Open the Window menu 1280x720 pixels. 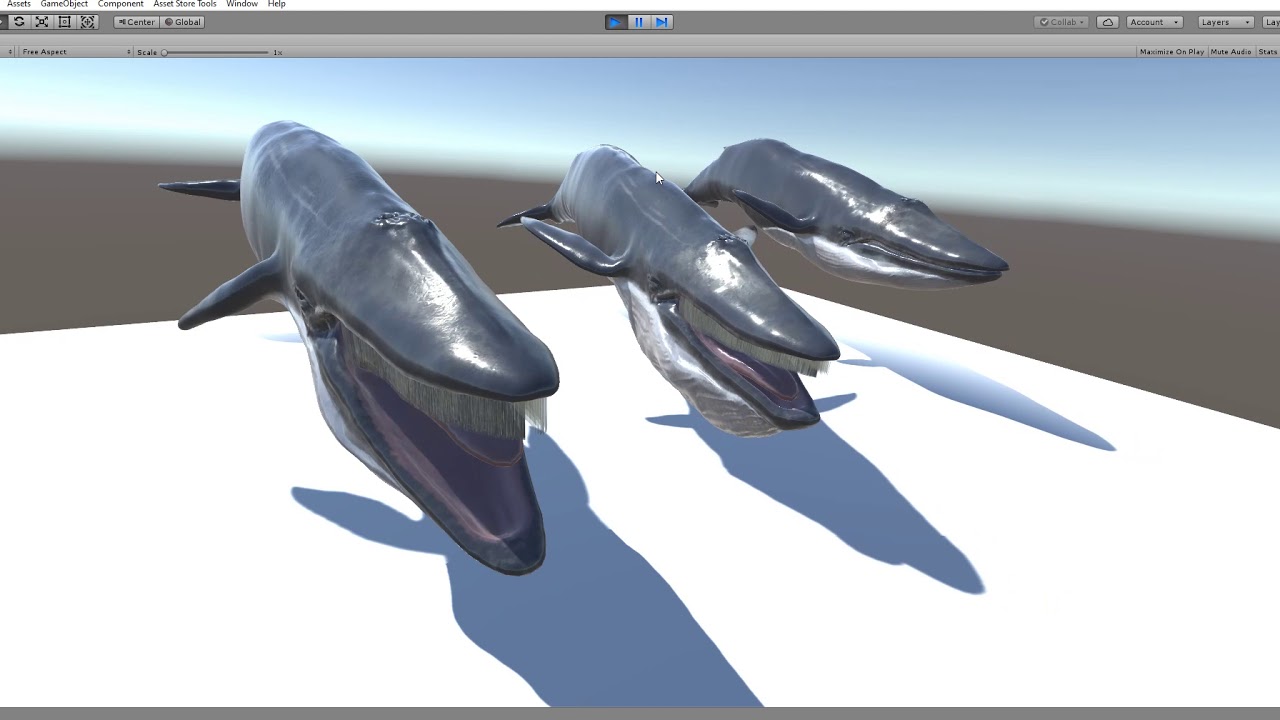click(242, 4)
